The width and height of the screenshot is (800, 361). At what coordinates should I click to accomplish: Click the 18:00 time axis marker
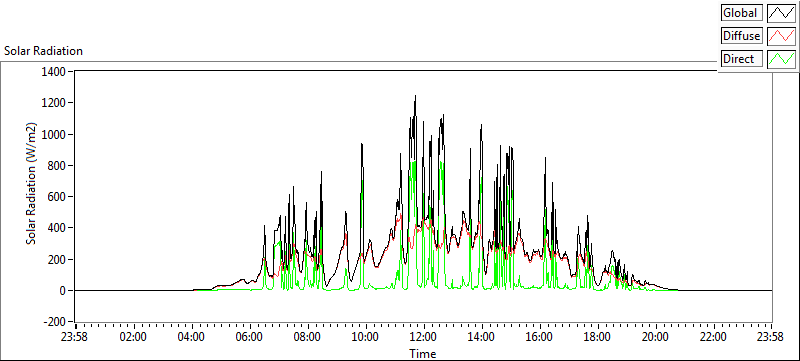point(597,337)
